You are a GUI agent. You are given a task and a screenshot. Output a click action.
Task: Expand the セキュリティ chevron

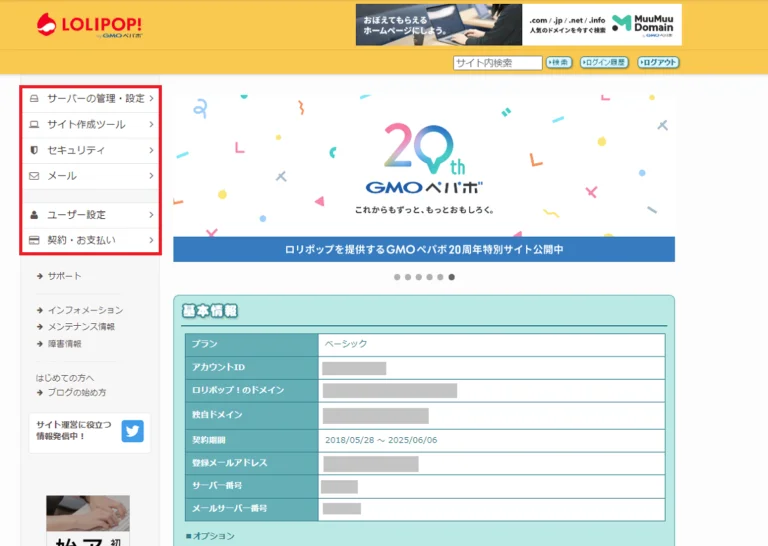[151, 150]
